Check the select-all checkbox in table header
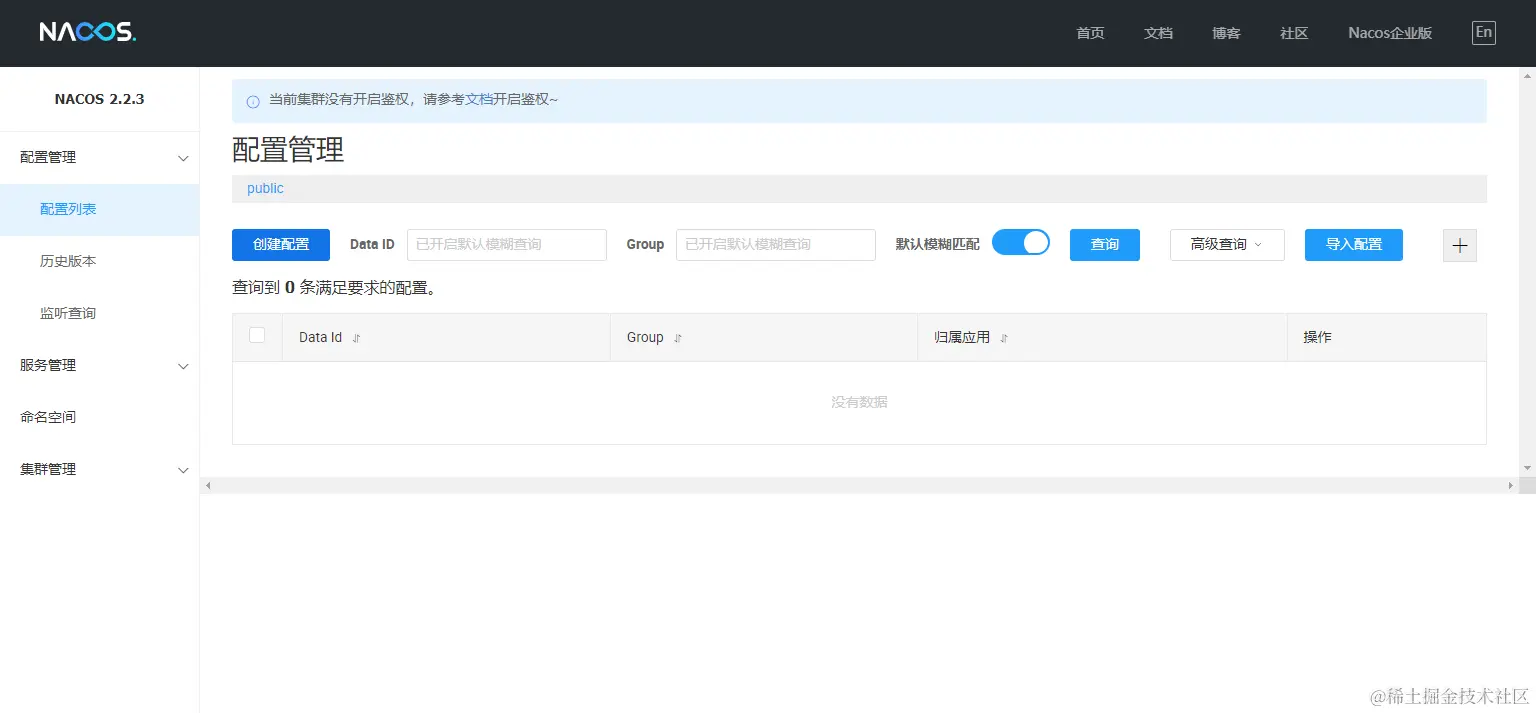The height and width of the screenshot is (713, 1536). (x=257, y=335)
